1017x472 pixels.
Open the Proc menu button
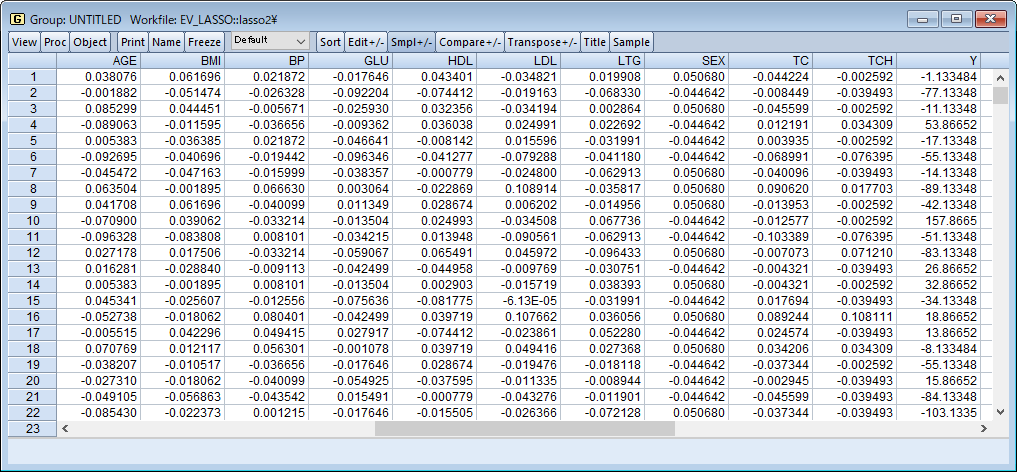(x=55, y=42)
